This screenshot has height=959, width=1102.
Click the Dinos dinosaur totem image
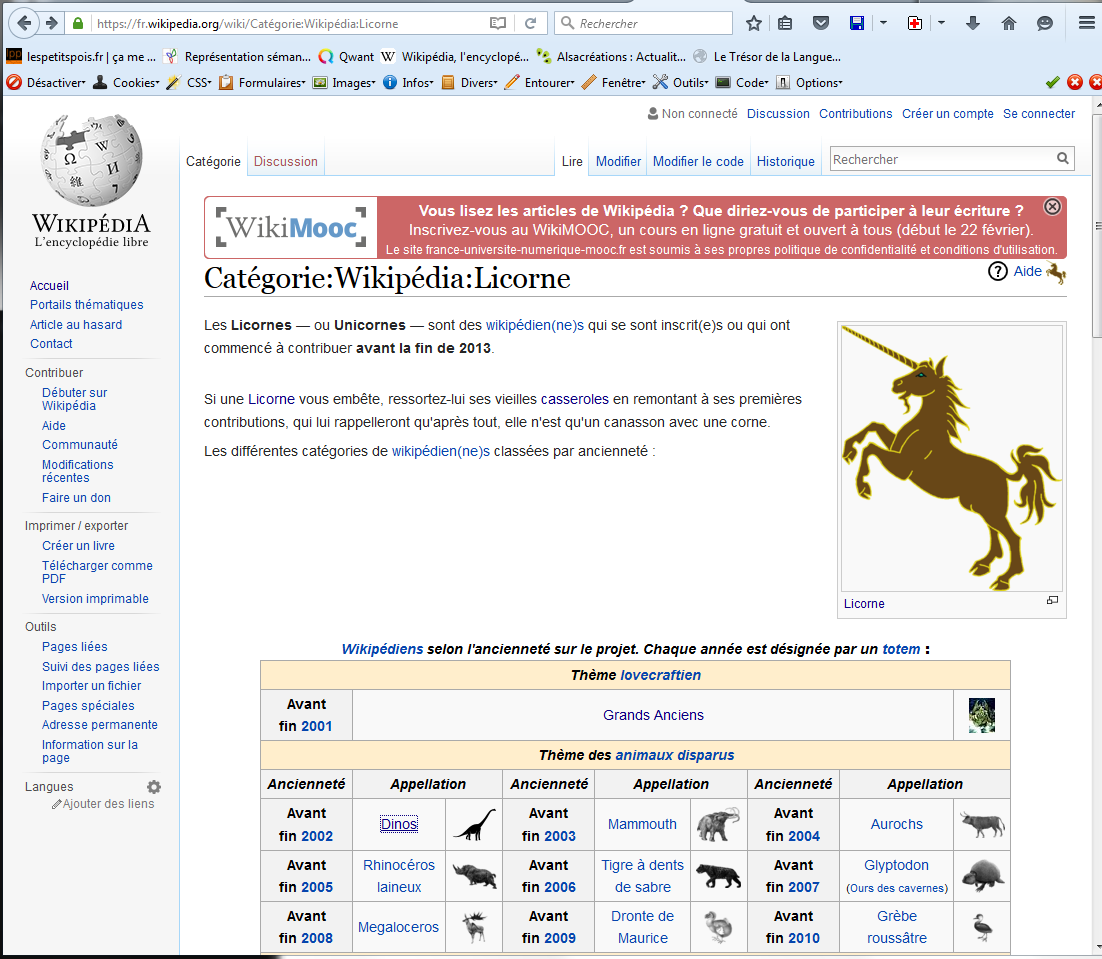(x=474, y=824)
